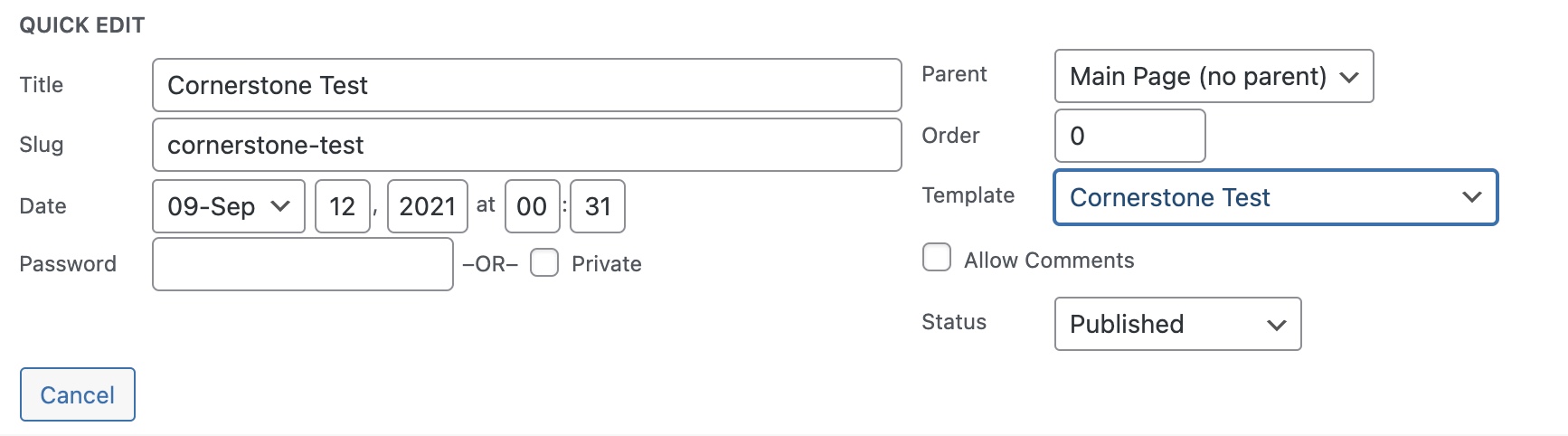Tick the Private checkbox box

click(543, 263)
